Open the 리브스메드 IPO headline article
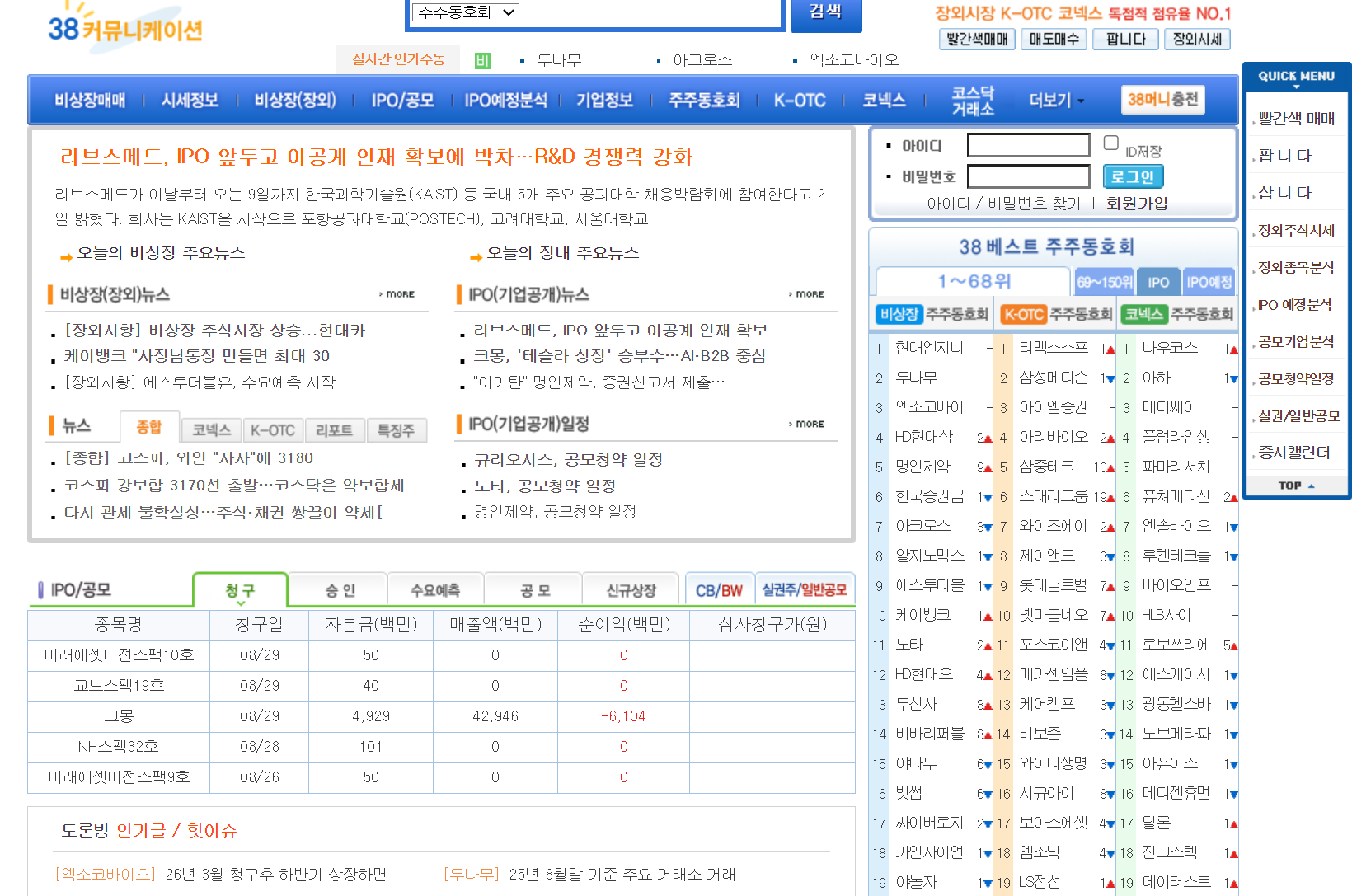 (x=376, y=157)
